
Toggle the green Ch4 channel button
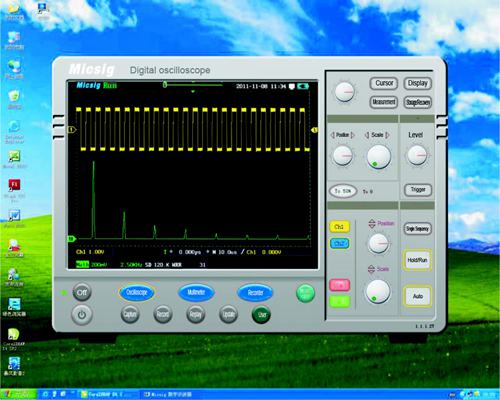click(339, 301)
